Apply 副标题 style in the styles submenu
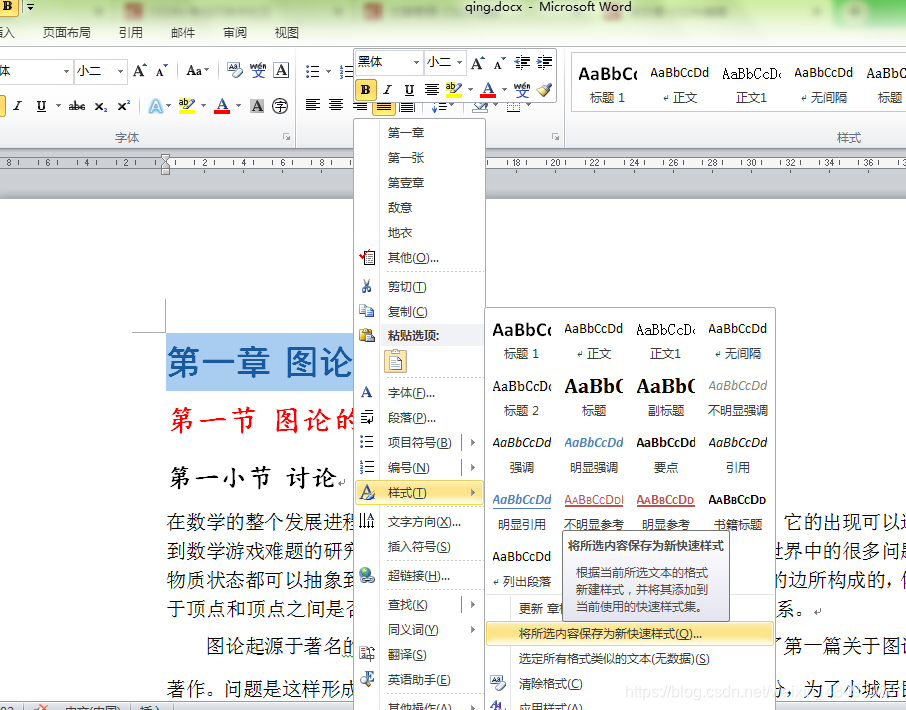The width and height of the screenshot is (906, 710). (666, 398)
